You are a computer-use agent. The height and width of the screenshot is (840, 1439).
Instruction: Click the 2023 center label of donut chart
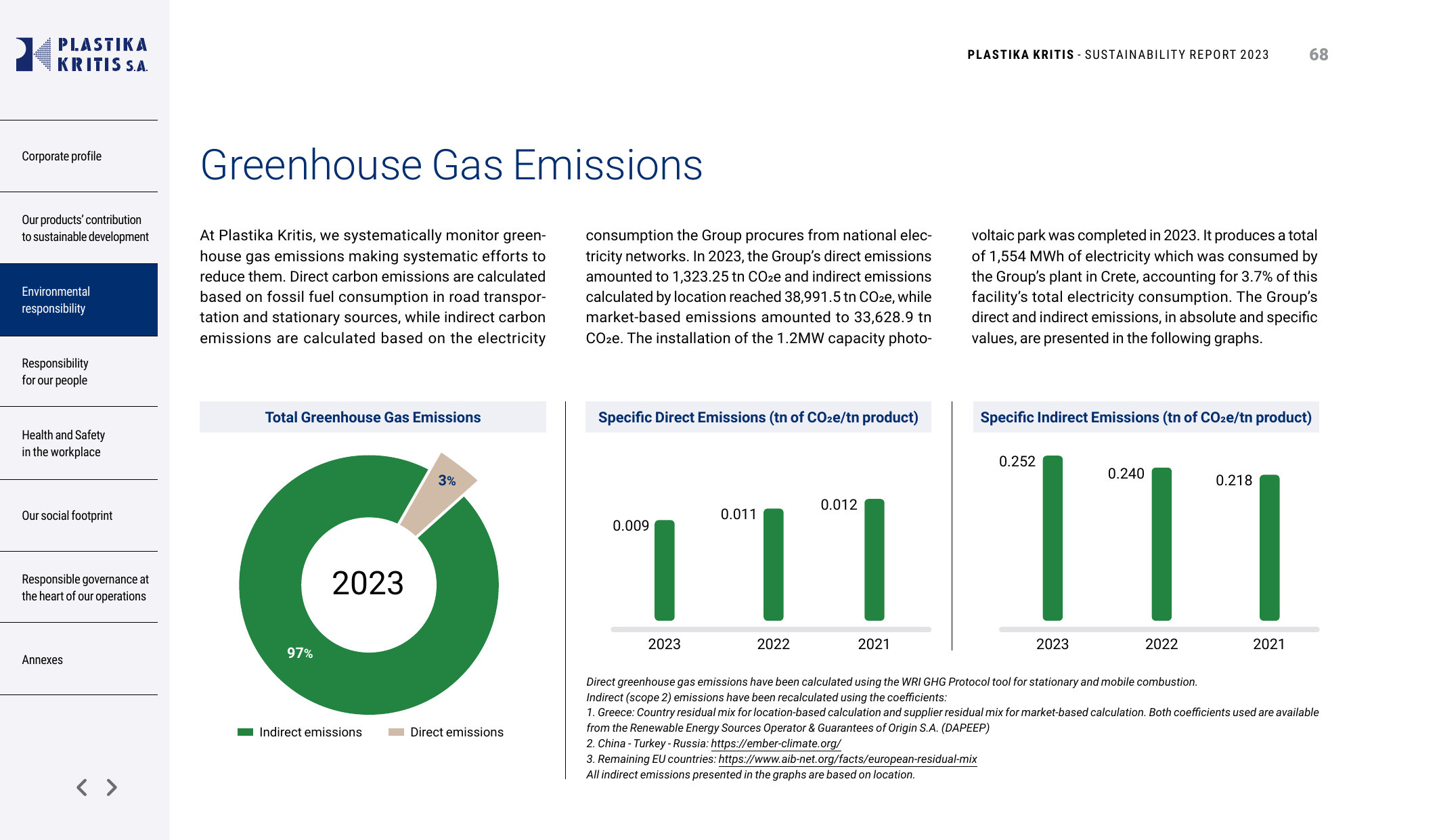[x=368, y=583]
